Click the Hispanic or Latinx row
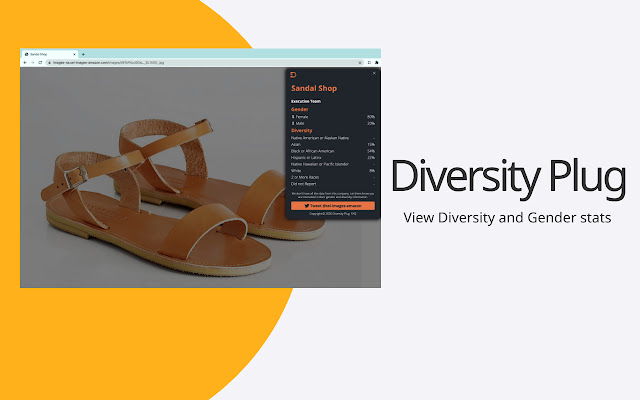Viewport: 640px width, 400px height. pos(333,158)
